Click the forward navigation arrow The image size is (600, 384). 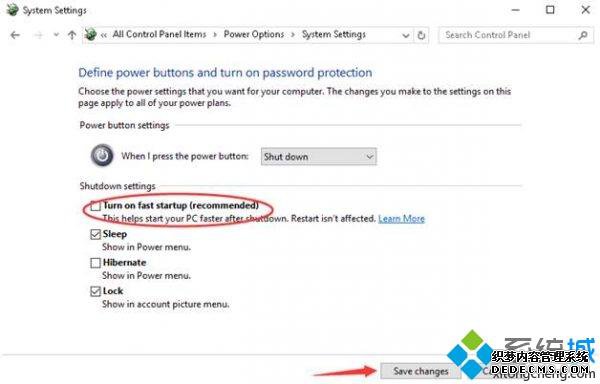pos(38,35)
